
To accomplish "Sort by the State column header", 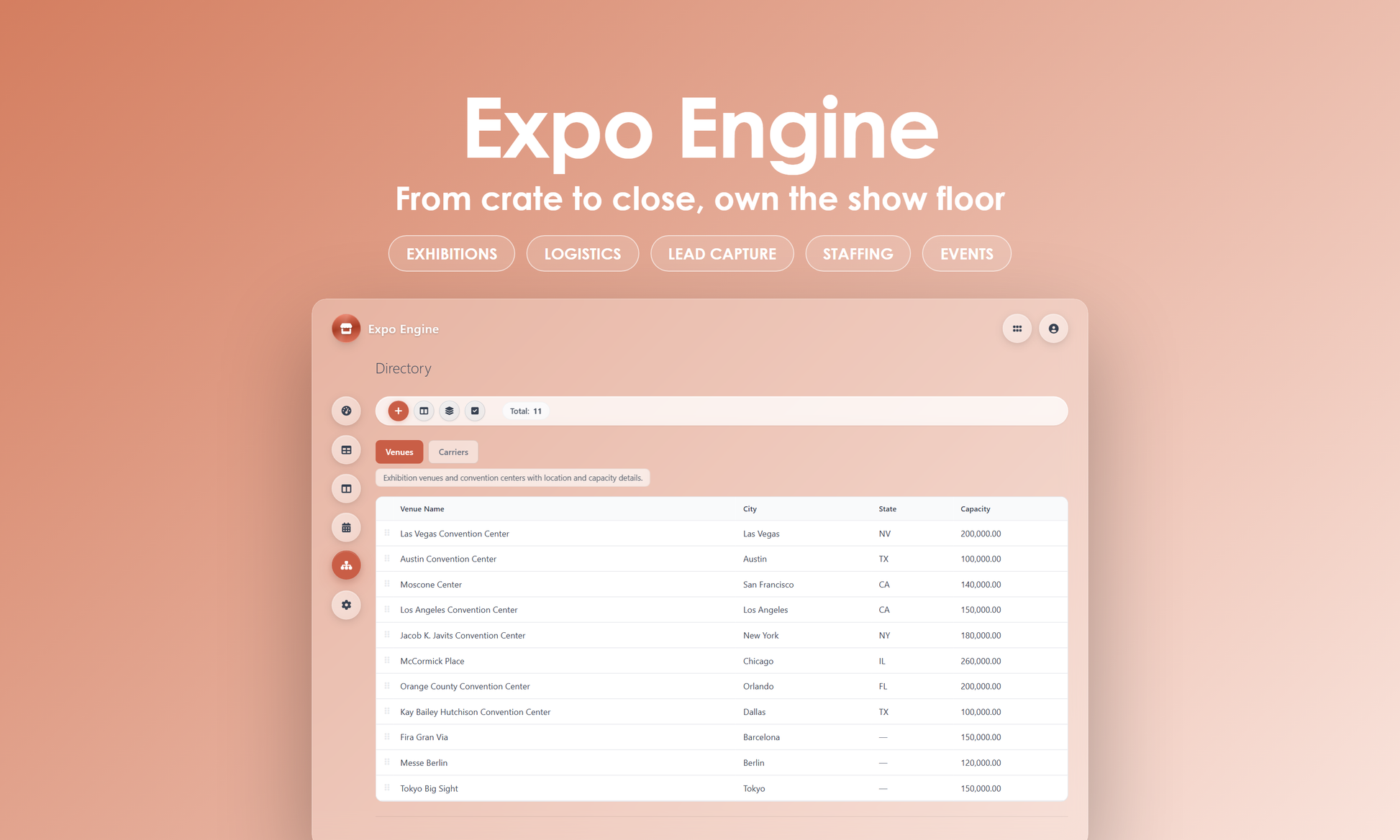I will tap(887, 509).
